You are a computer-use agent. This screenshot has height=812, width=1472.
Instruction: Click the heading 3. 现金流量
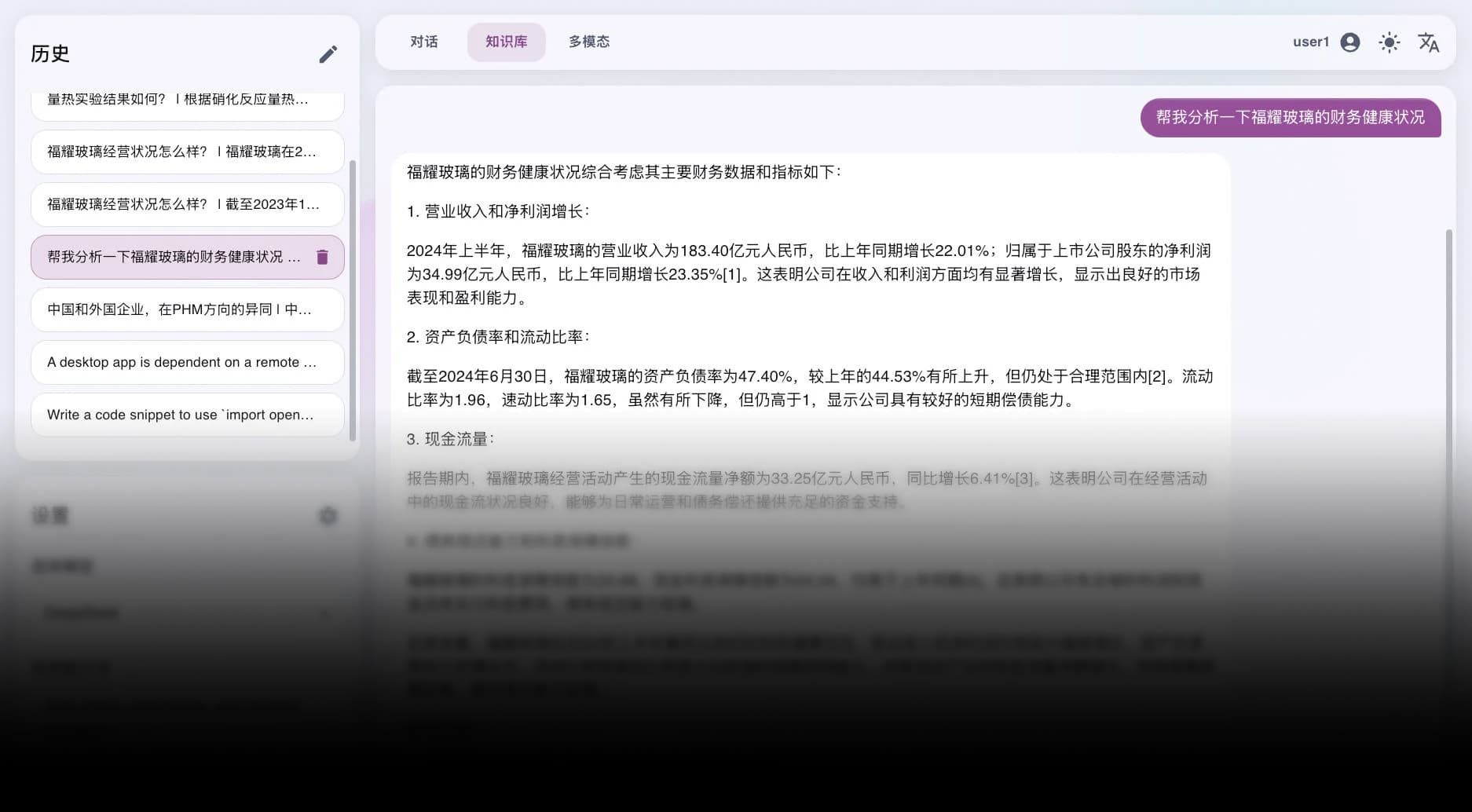pos(451,439)
